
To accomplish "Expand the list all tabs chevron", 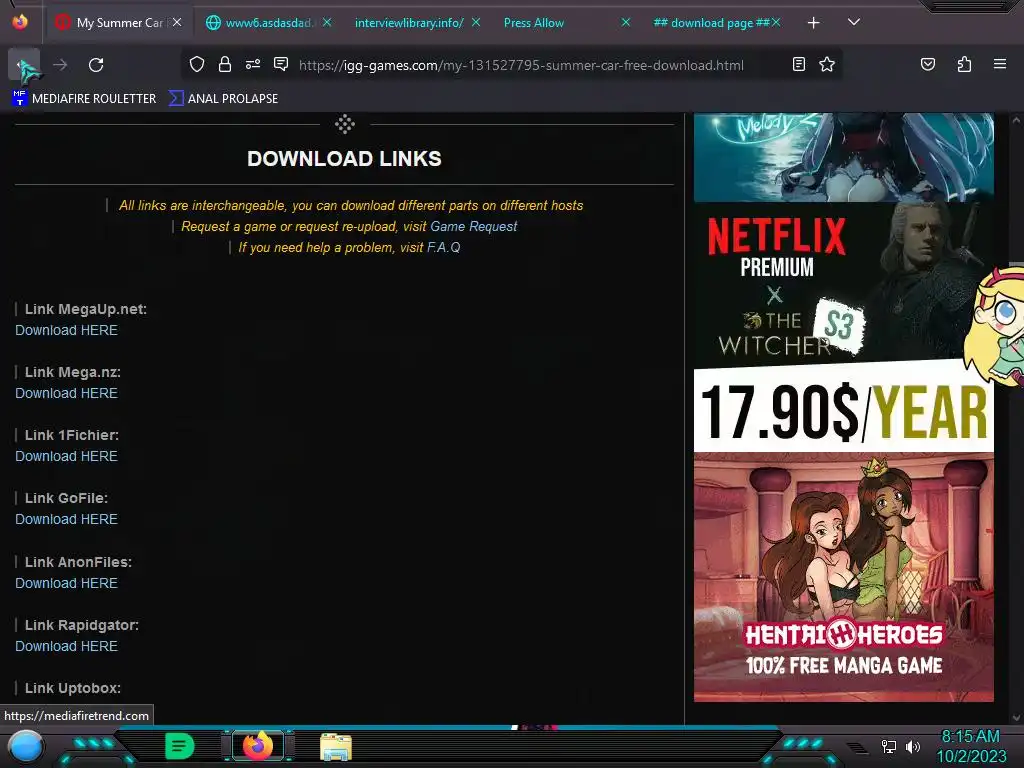I will pyautogui.click(x=853, y=22).
